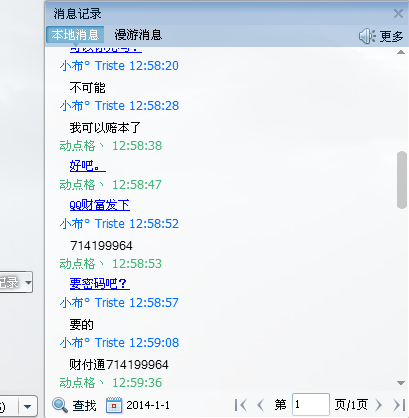Switch to the 漫游消息 tab
Image resolution: width=409 pixels, height=418 pixels.
click(138, 35)
